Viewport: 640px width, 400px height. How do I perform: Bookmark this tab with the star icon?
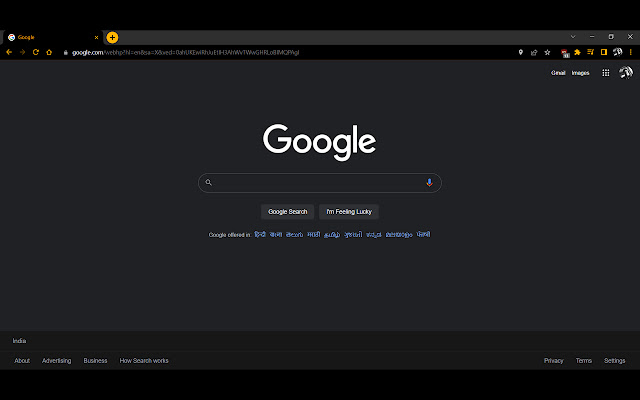point(547,52)
